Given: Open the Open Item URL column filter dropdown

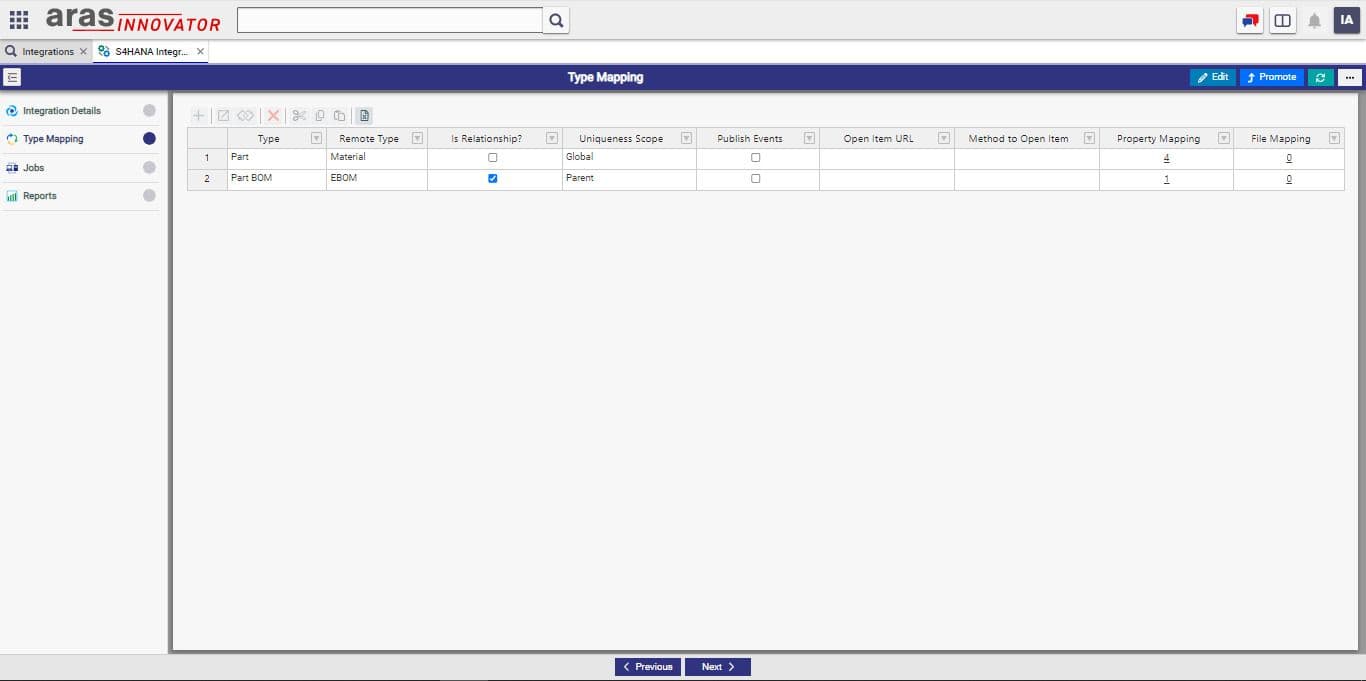Looking at the screenshot, I should [x=944, y=138].
